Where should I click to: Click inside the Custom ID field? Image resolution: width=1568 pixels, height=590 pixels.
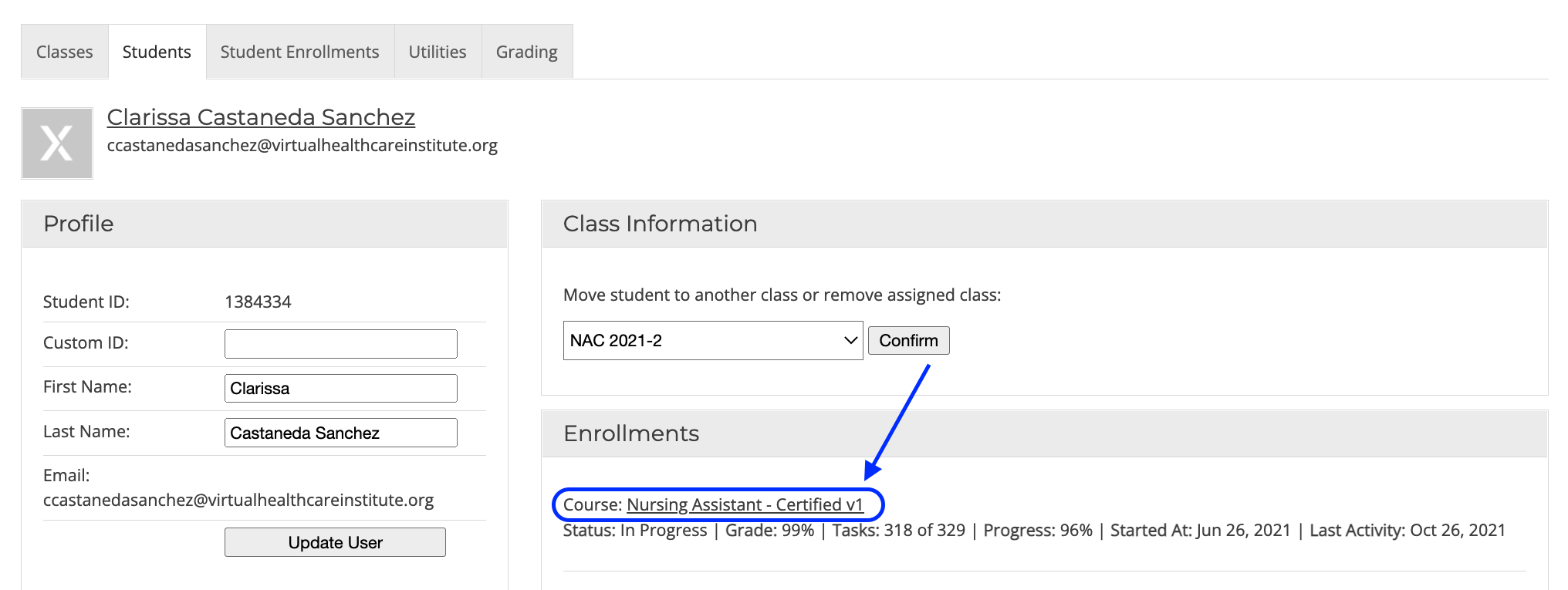coord(341,344)
